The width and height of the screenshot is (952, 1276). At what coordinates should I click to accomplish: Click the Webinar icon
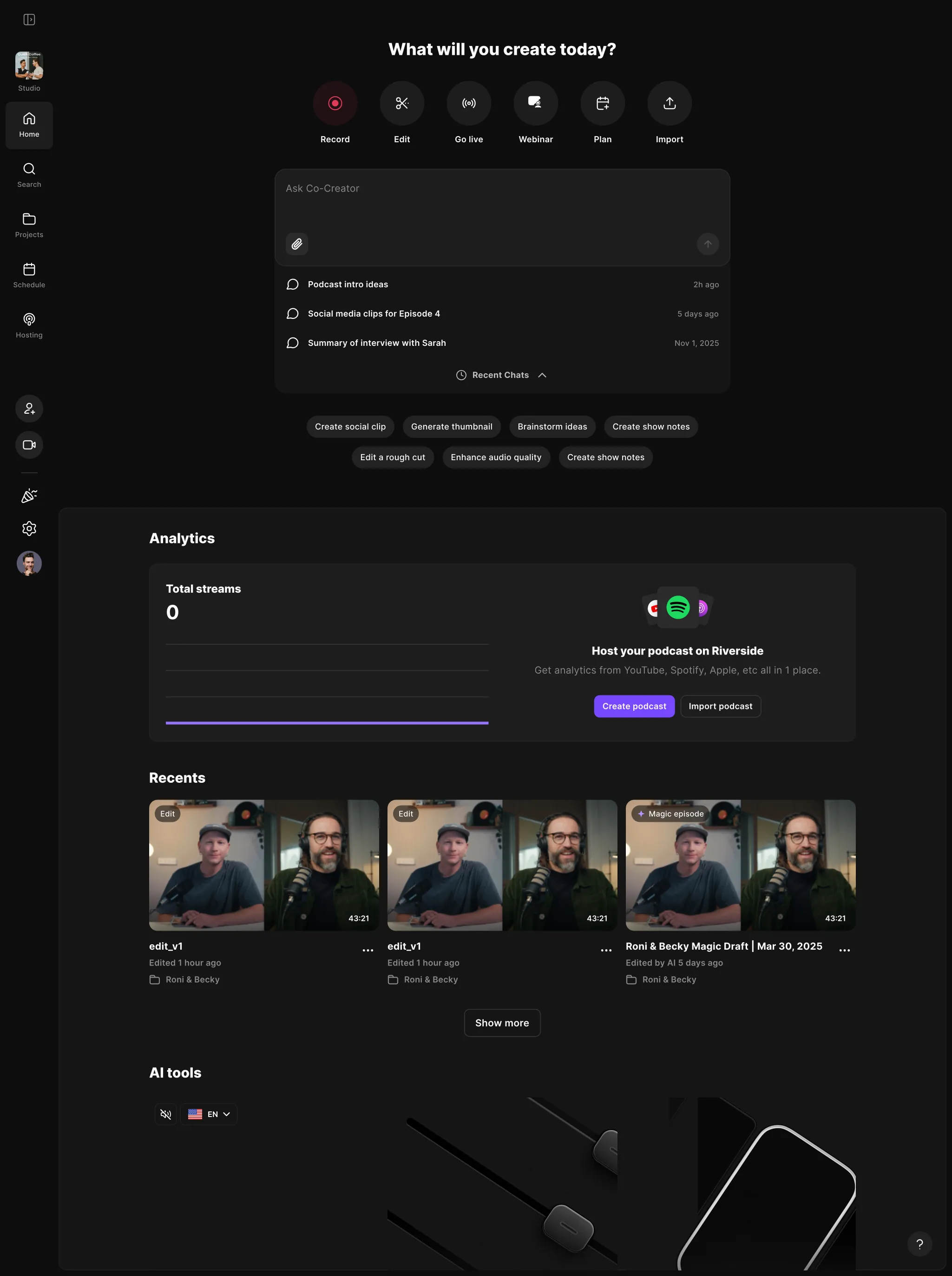tap(535, 103)
